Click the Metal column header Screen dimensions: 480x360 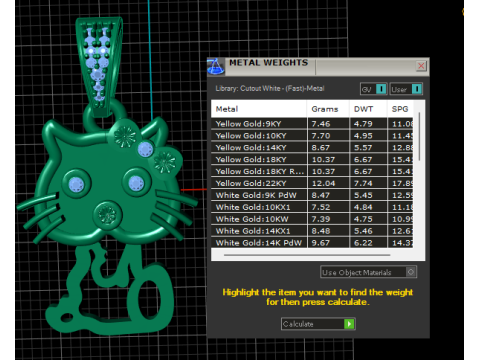(259, 109)
